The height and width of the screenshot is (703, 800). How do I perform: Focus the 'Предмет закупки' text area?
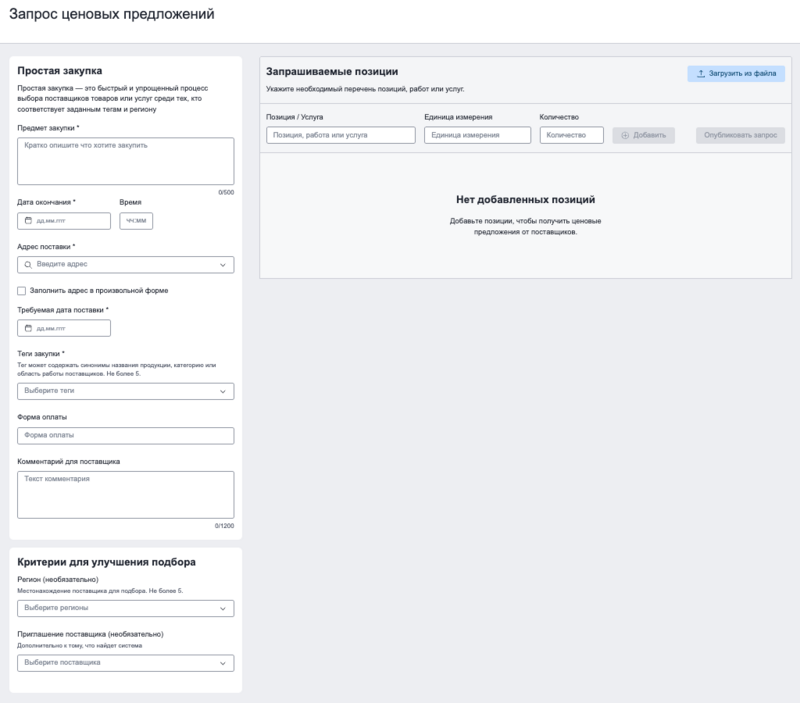click(126, 161)
